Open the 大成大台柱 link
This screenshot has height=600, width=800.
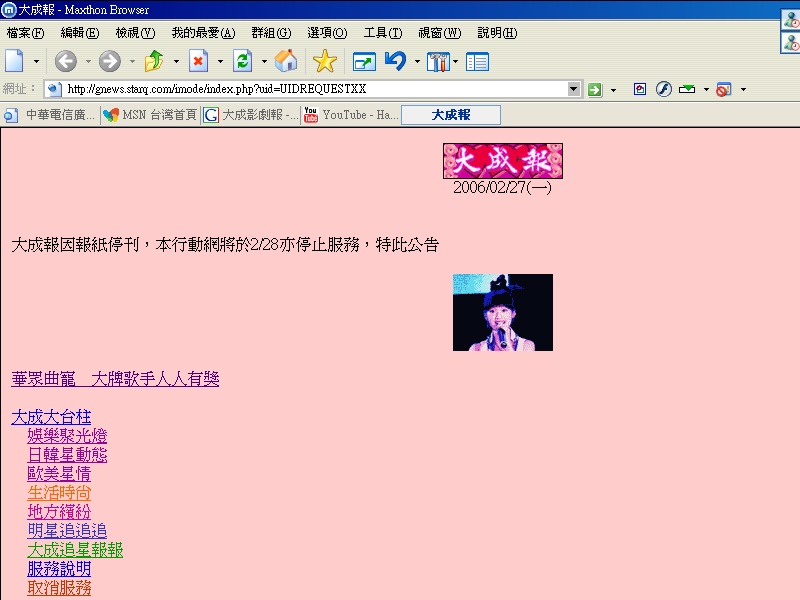coord(51,417)
